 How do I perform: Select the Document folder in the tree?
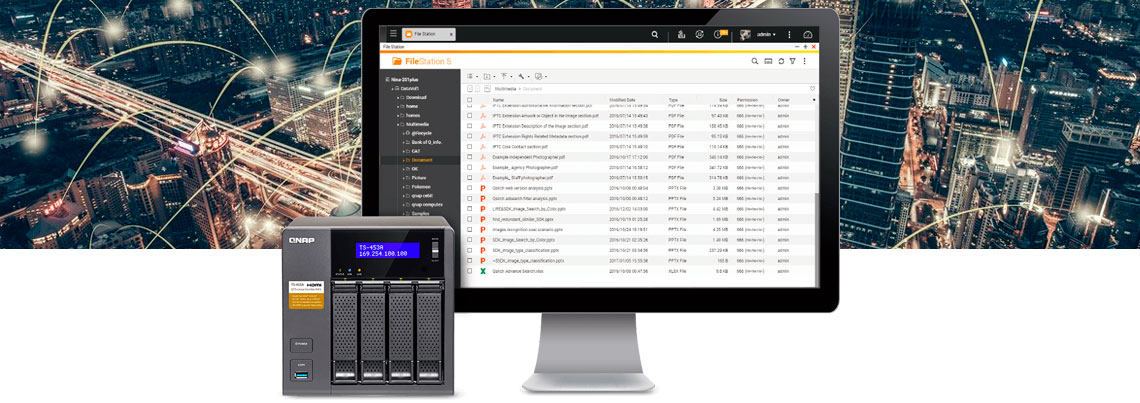423,159
